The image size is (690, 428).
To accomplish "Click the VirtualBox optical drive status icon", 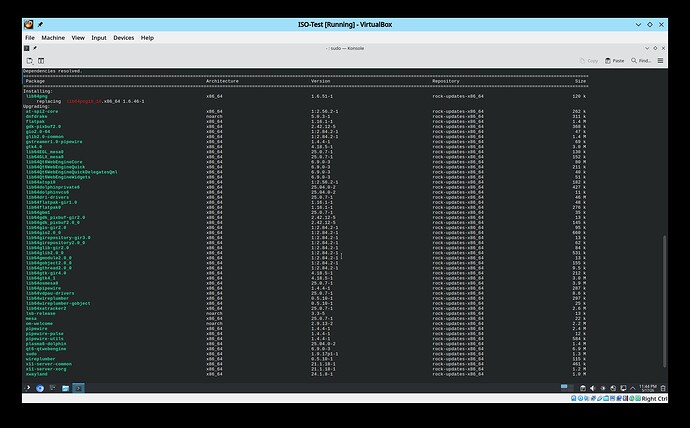I will [x=580, y=399].
